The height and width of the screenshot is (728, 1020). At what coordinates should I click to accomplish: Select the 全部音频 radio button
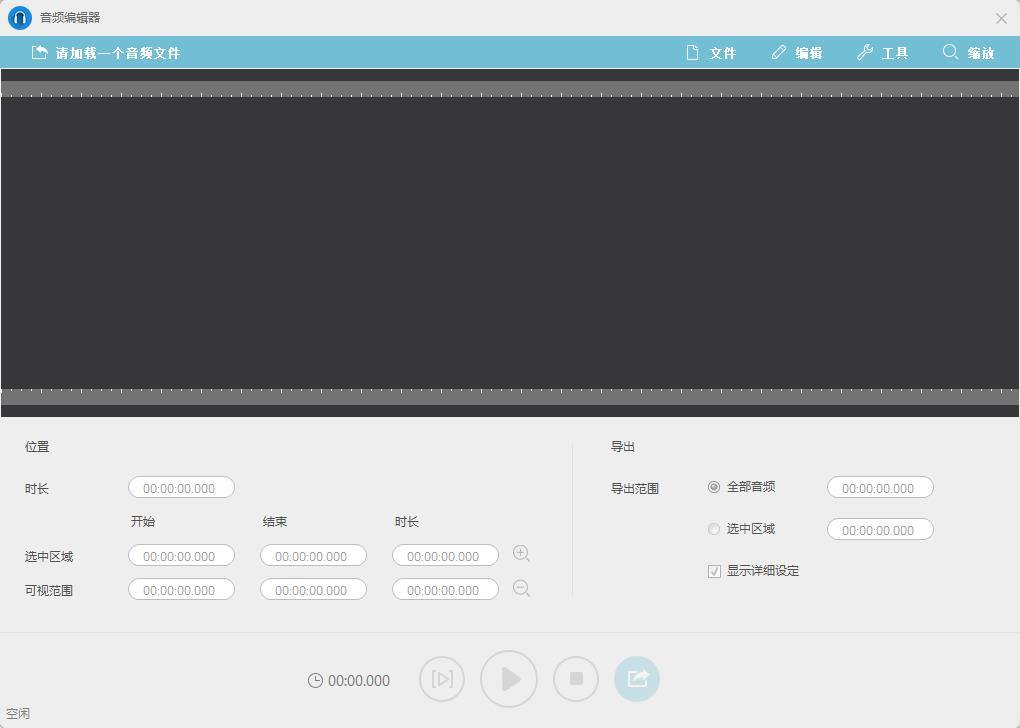[x=712, y=487]
